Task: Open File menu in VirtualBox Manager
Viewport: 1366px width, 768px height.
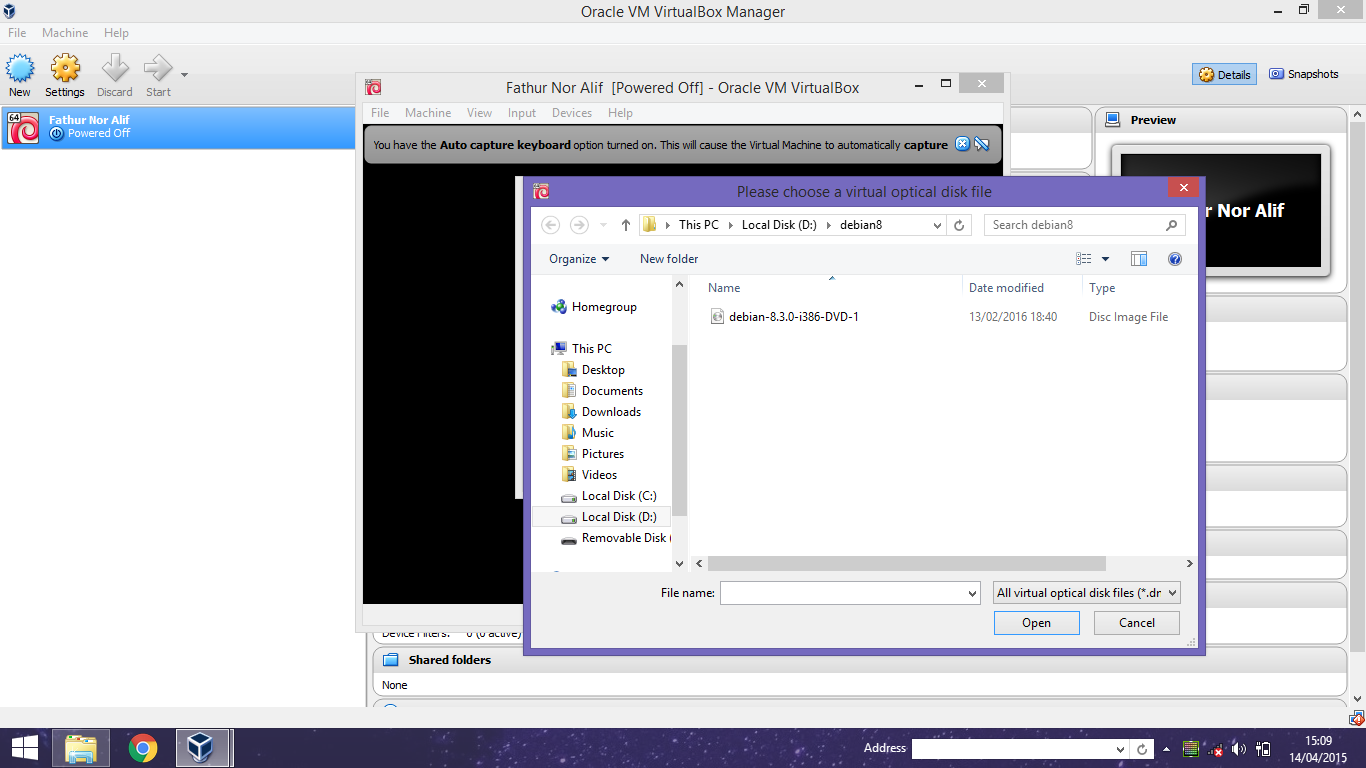Action: pos(17,33)
